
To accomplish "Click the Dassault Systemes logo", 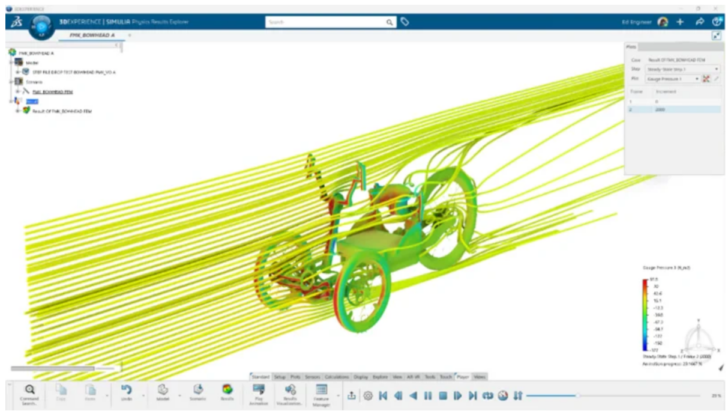I will 16,22.
